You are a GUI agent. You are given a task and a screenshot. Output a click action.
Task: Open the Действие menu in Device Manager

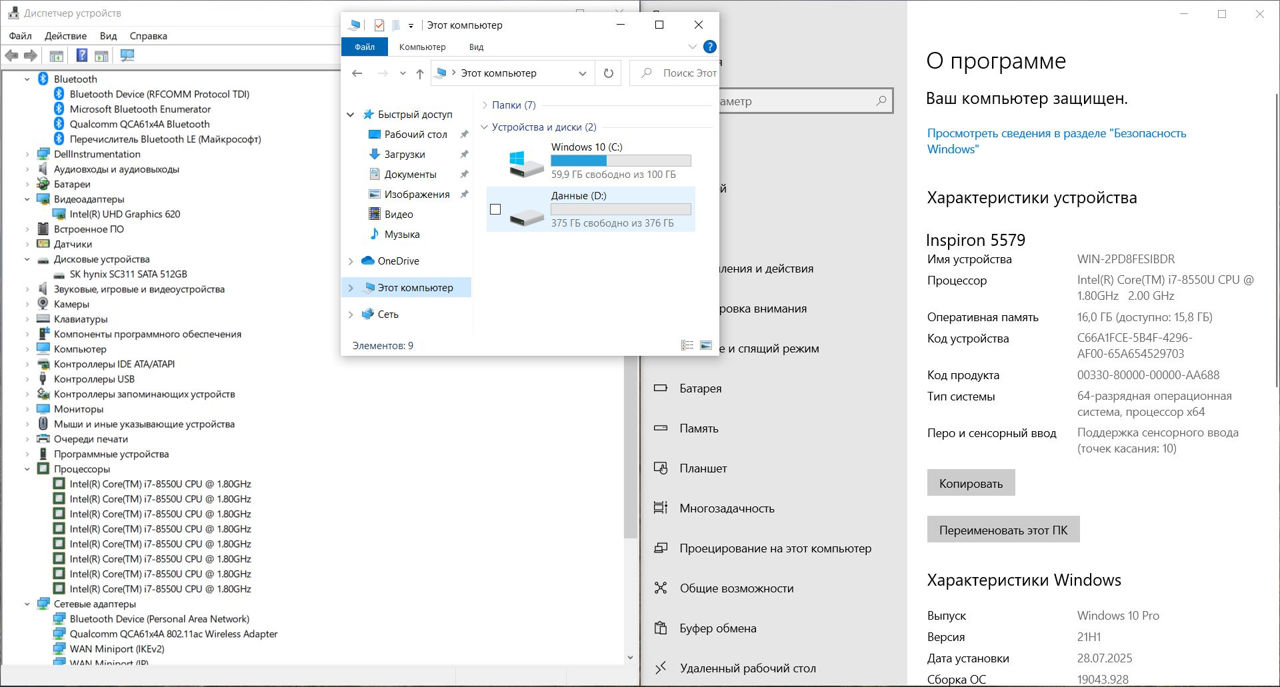pos(65,36)
